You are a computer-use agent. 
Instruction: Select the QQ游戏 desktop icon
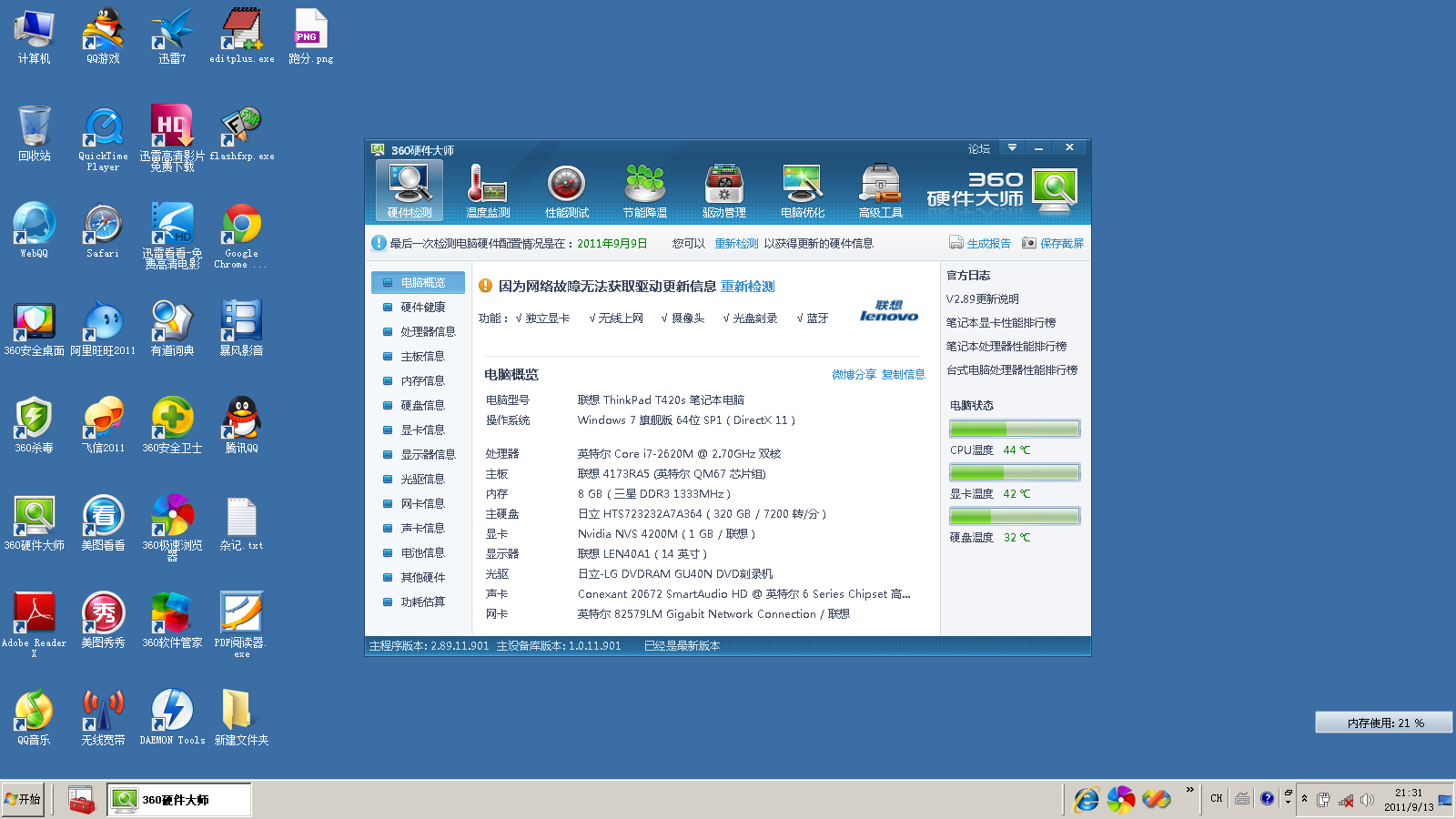(103, 36)
